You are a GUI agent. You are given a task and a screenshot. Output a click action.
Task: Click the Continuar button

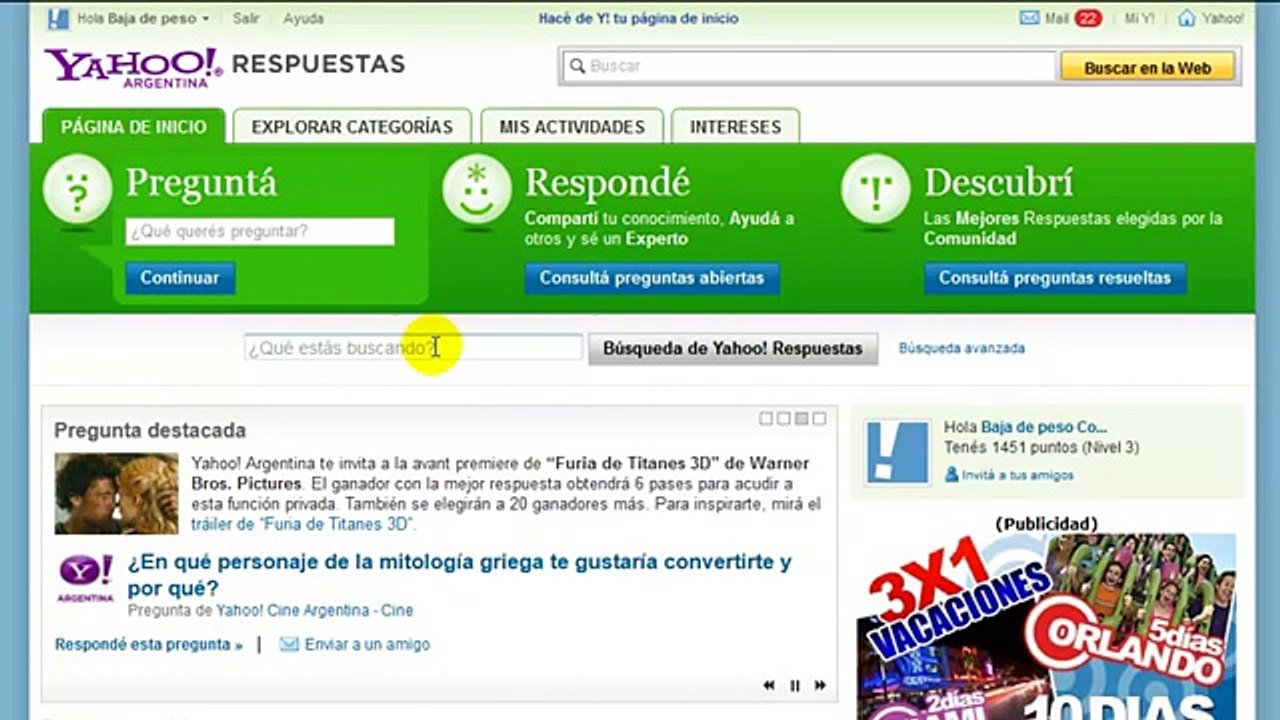point(180,278)
